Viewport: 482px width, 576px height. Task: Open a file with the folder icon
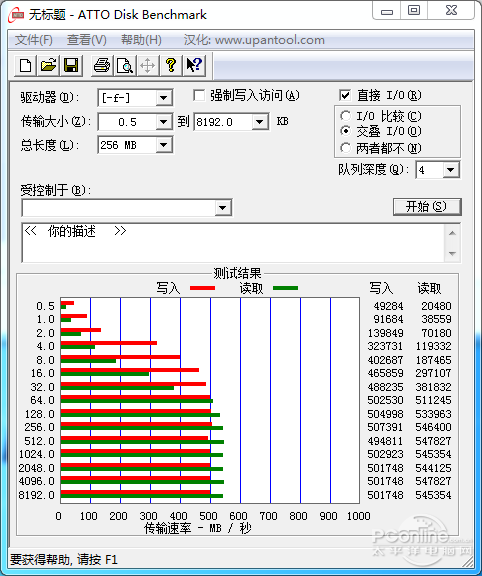pyautogui.click(x=48, y=66)
